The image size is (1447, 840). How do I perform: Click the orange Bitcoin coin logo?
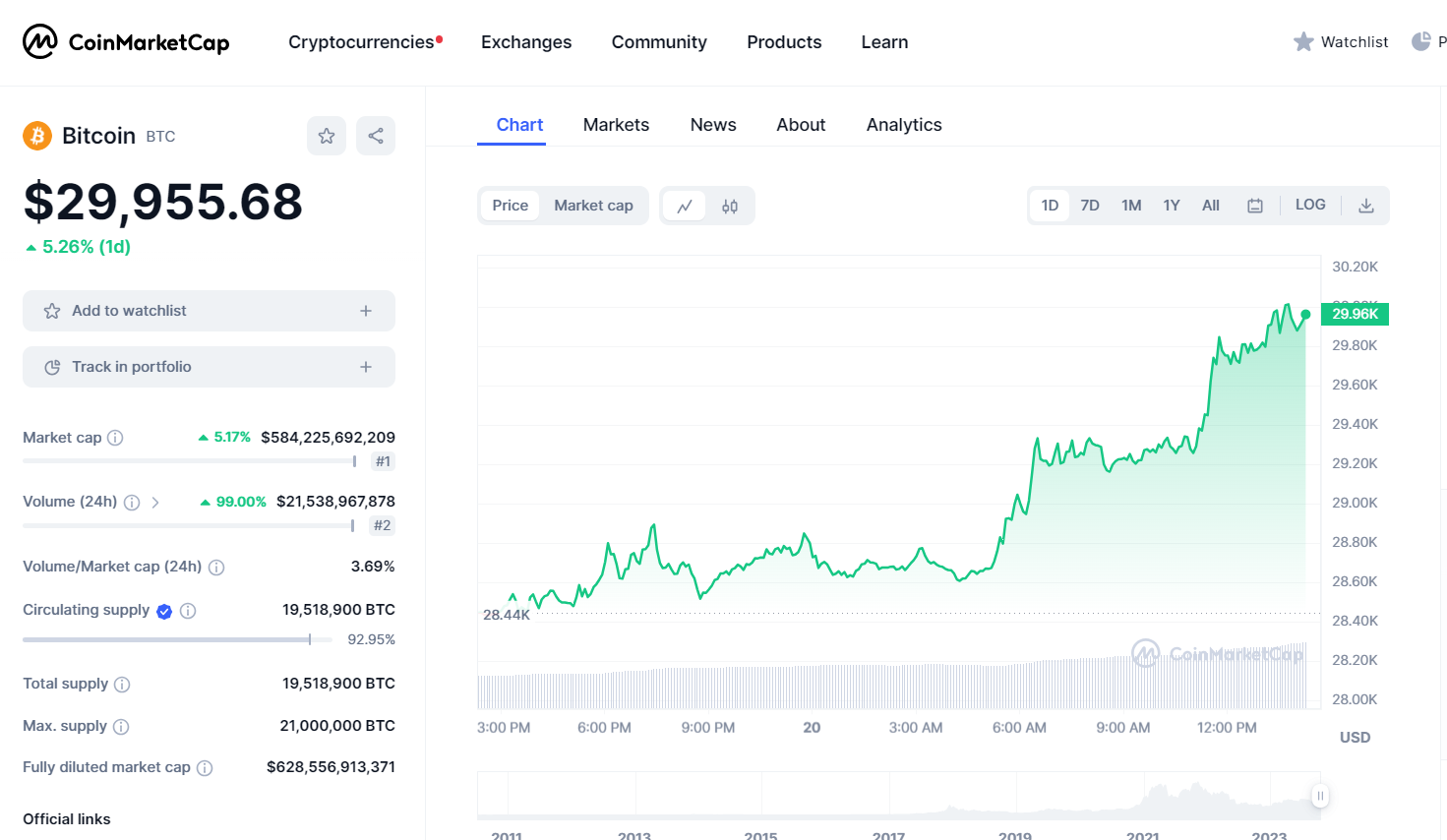click(x=37, y=136)
